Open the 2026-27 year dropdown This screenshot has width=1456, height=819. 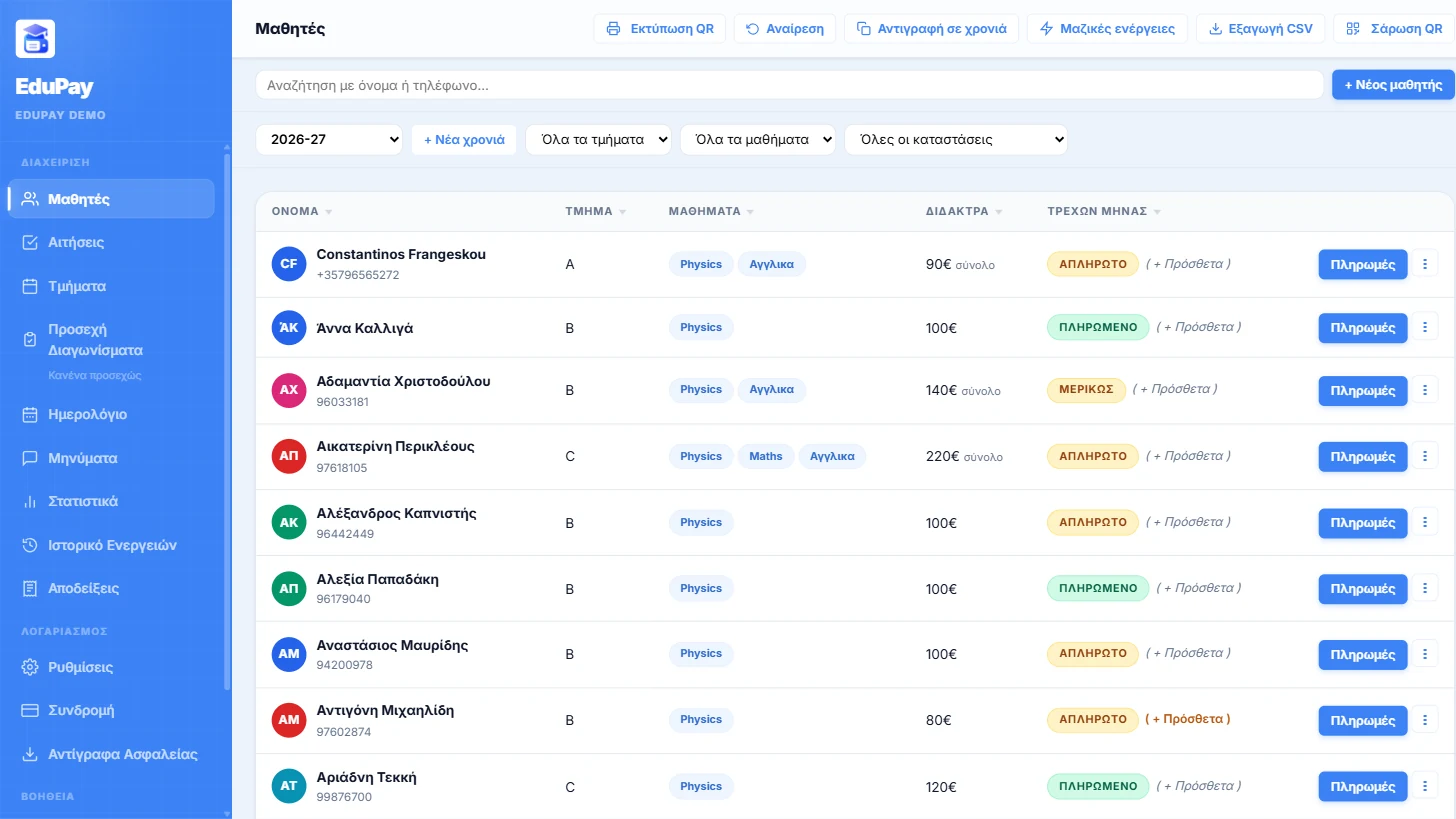point(329,139)
